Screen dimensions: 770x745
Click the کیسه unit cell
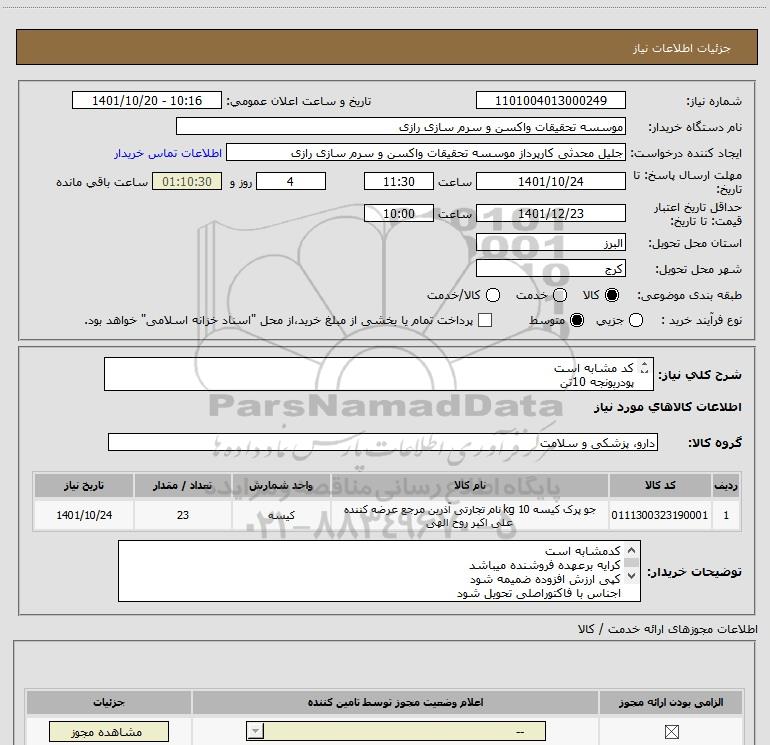[281, 515]
